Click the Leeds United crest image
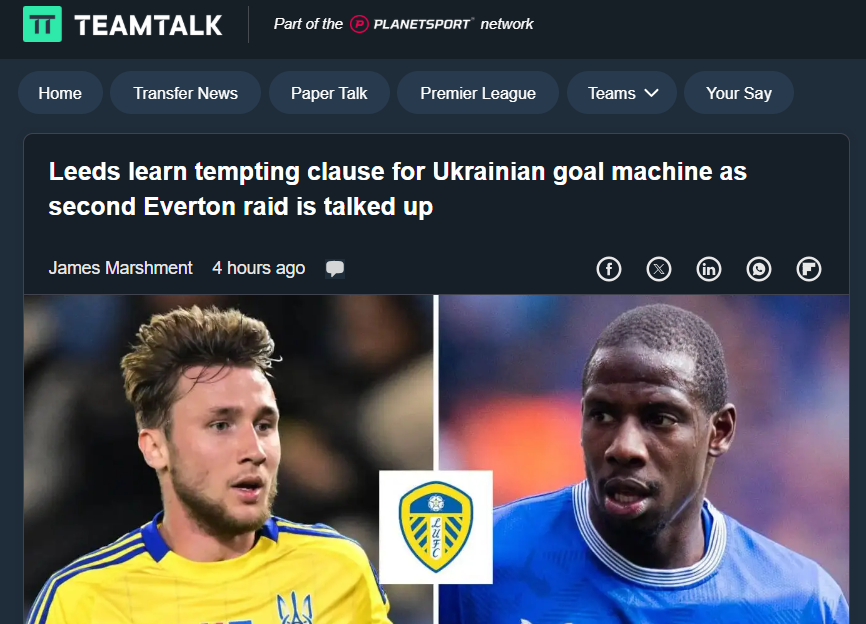This screenshot has width=866, height=624. (436, 527)
